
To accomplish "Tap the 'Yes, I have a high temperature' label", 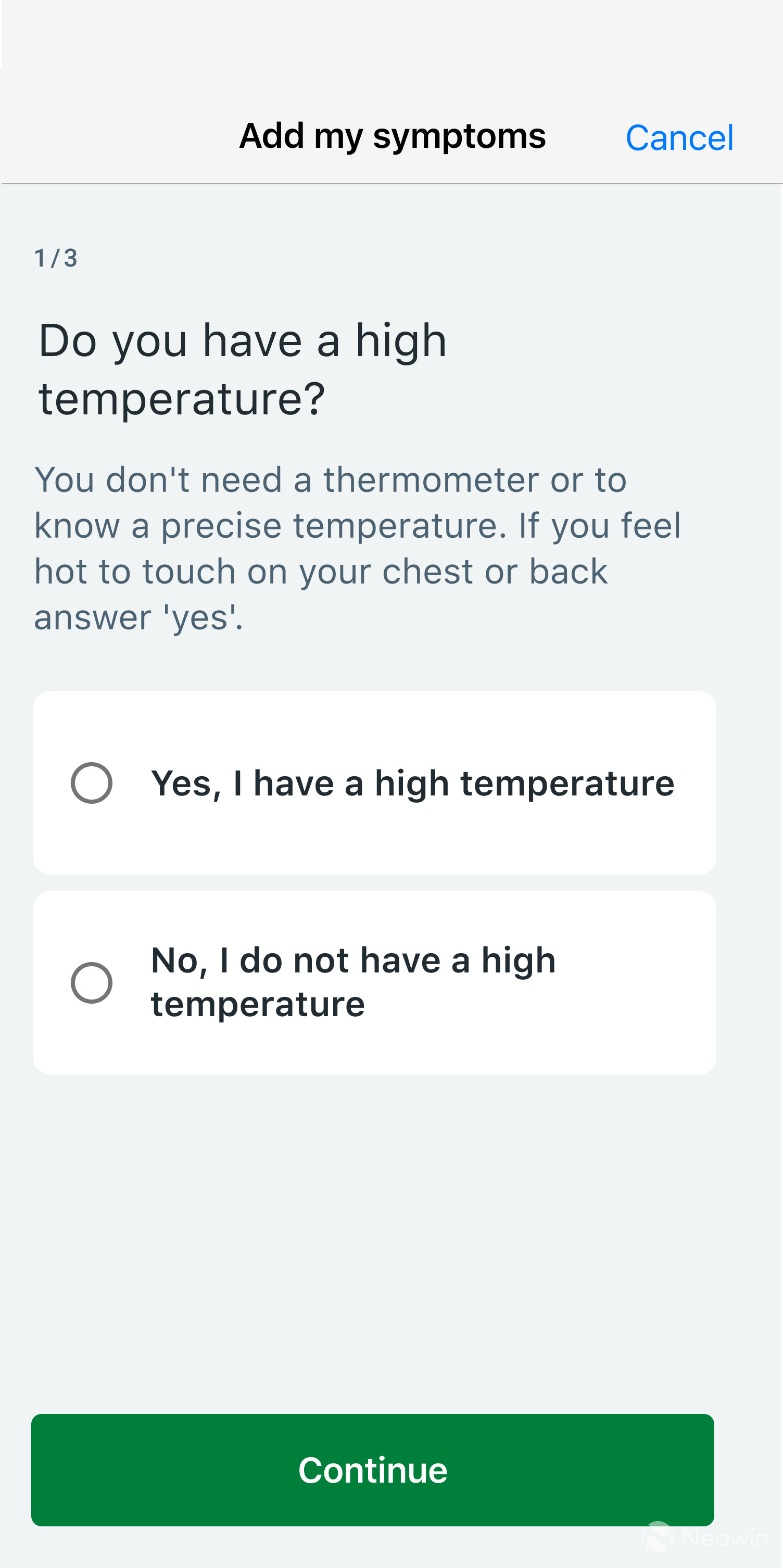I will (x=412, y=783).
